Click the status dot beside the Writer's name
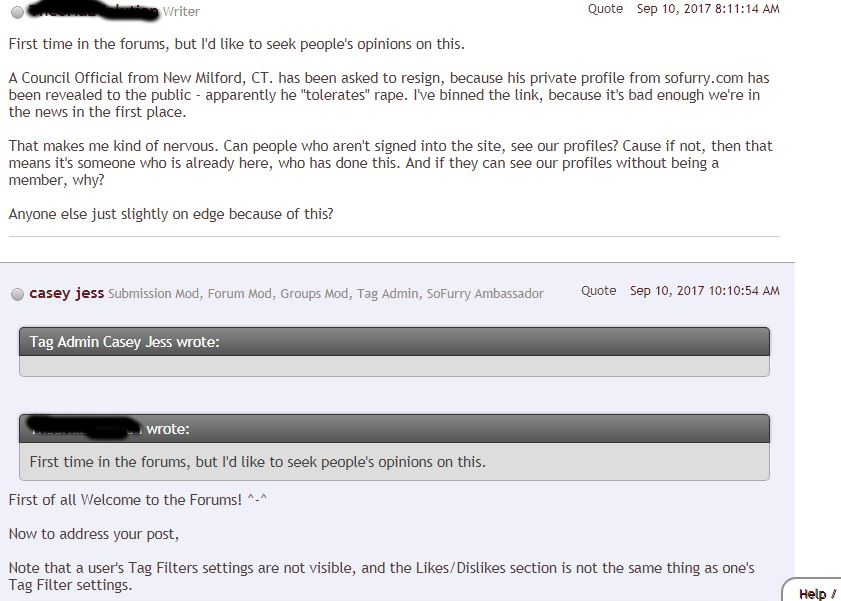The width and height of the screenshot is (841, 601). (x=17, y=12)
